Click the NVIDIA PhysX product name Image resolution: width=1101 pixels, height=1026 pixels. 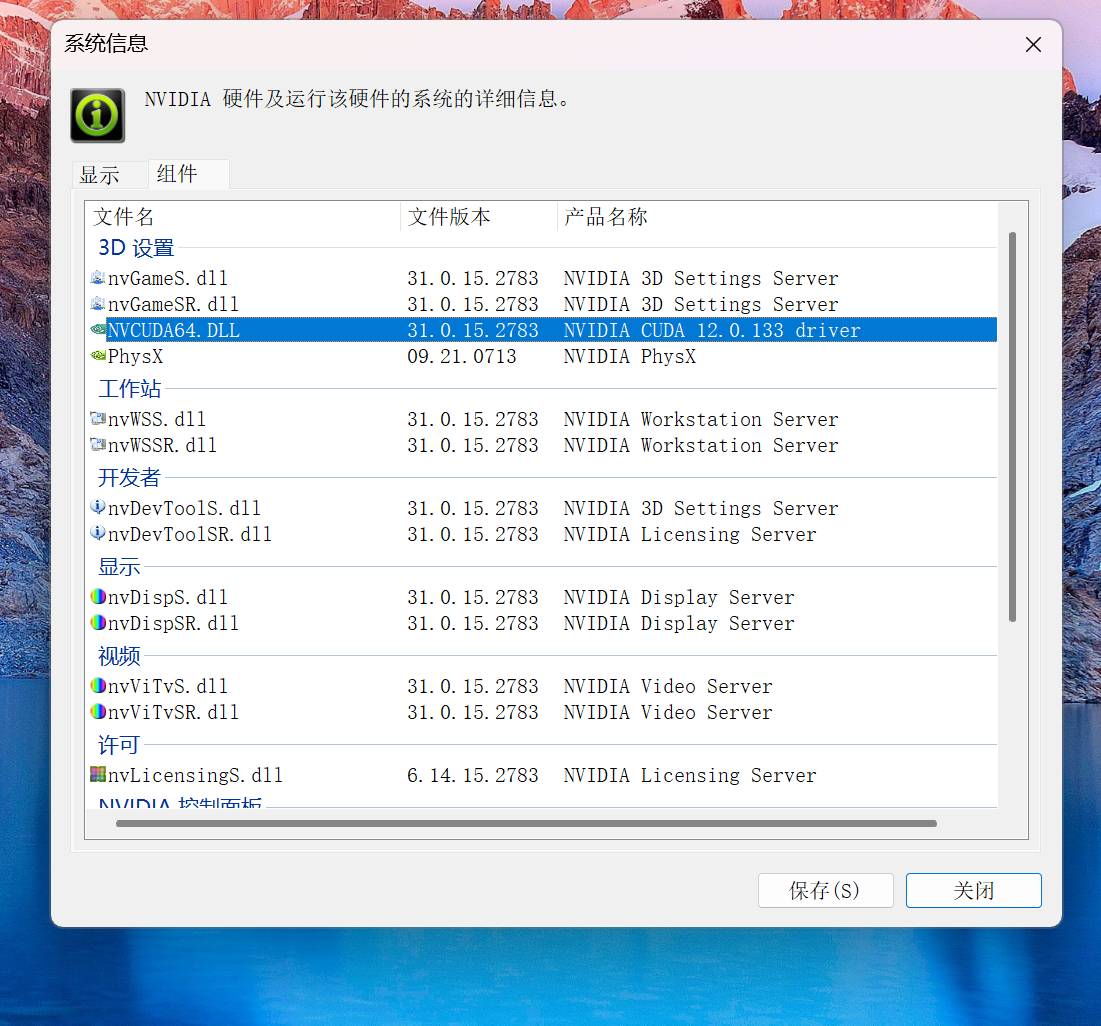point(629,356)
